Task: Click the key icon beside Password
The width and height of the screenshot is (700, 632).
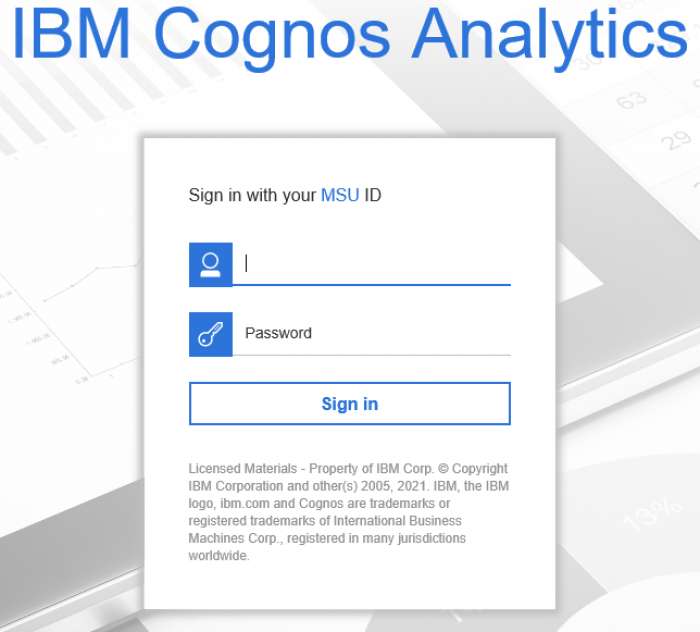Action: 210,334
